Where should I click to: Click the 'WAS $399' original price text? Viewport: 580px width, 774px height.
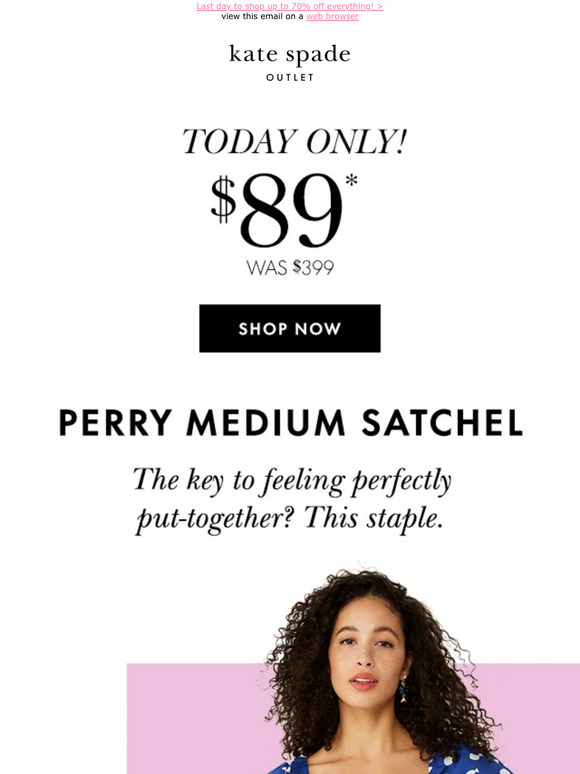click(290, 268)
